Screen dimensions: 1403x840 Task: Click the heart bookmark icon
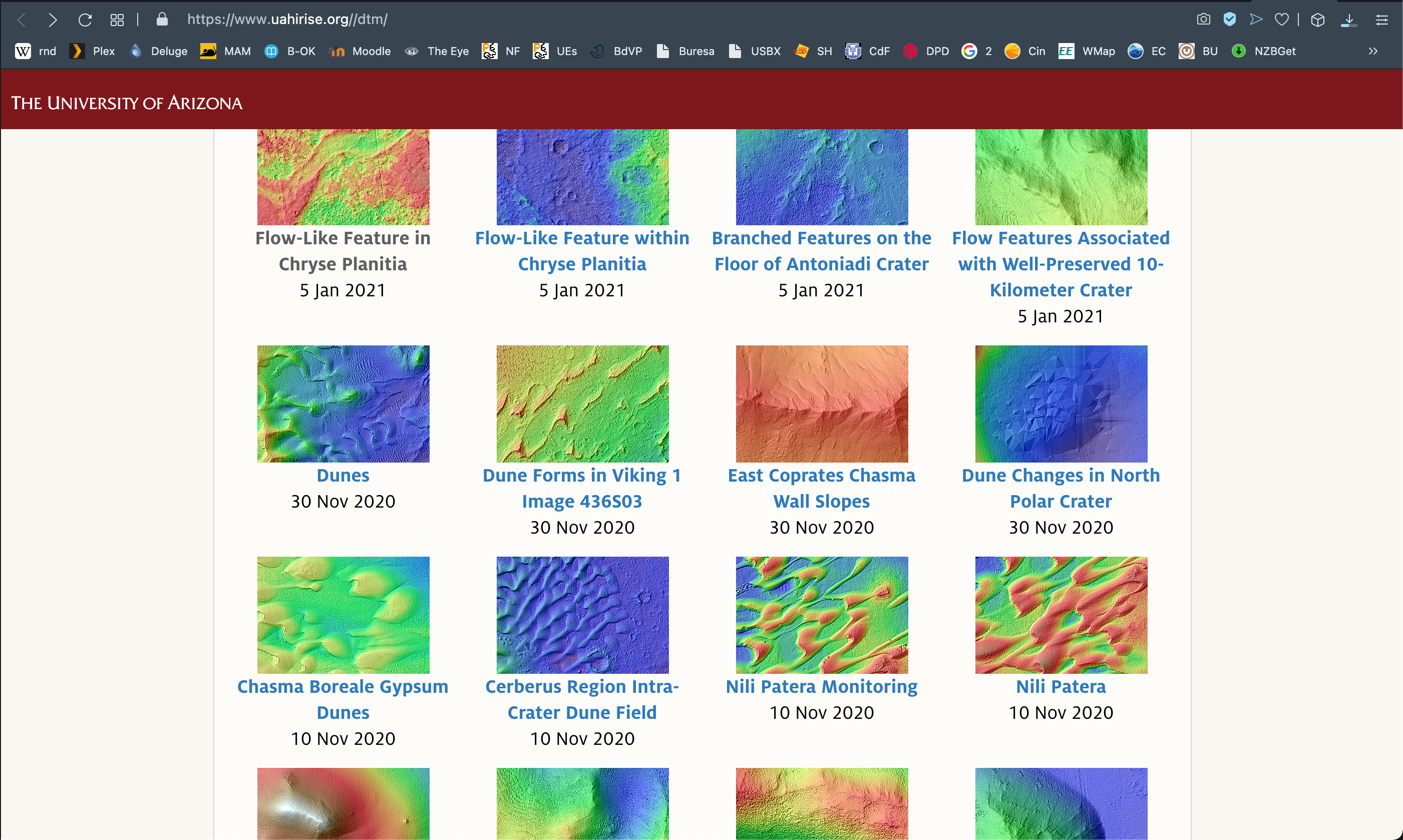click(1281, 20)
